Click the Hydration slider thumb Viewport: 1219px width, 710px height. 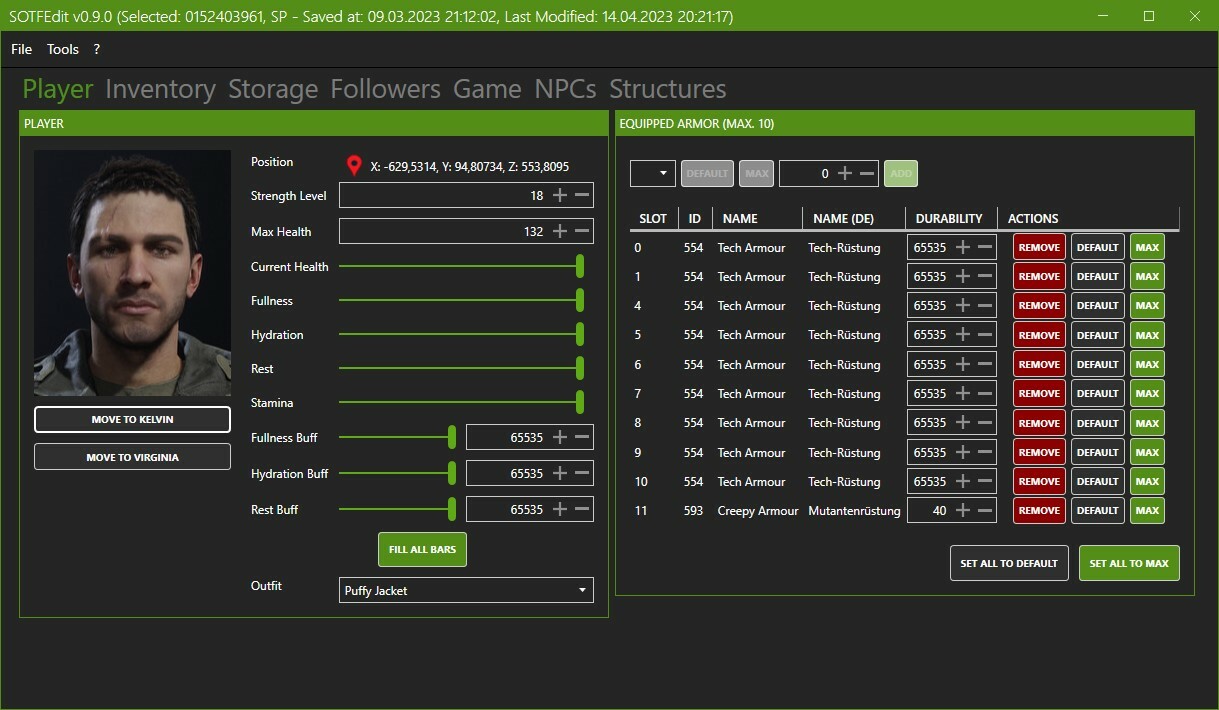pos(580,335)
